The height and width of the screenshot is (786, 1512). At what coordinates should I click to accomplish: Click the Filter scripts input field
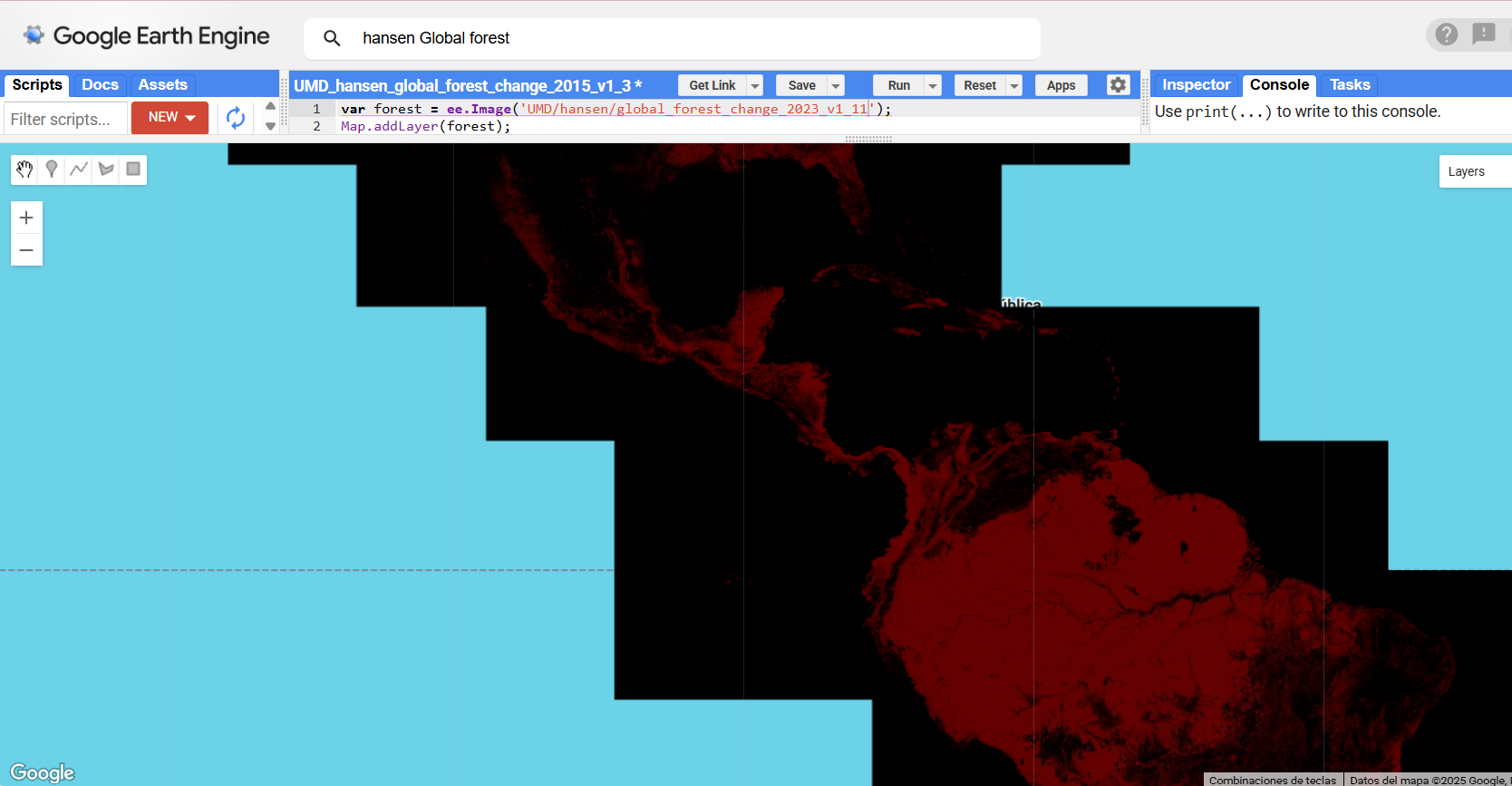(x=65, y=119)
